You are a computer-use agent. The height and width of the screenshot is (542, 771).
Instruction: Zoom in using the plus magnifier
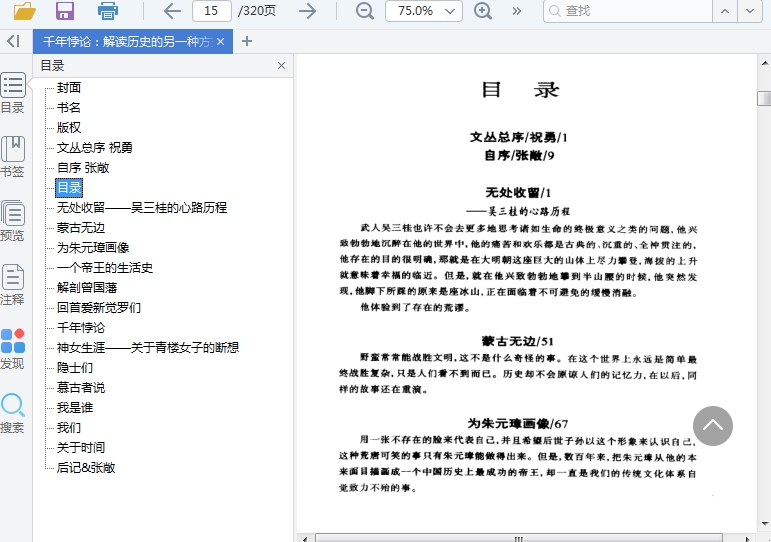483,11
